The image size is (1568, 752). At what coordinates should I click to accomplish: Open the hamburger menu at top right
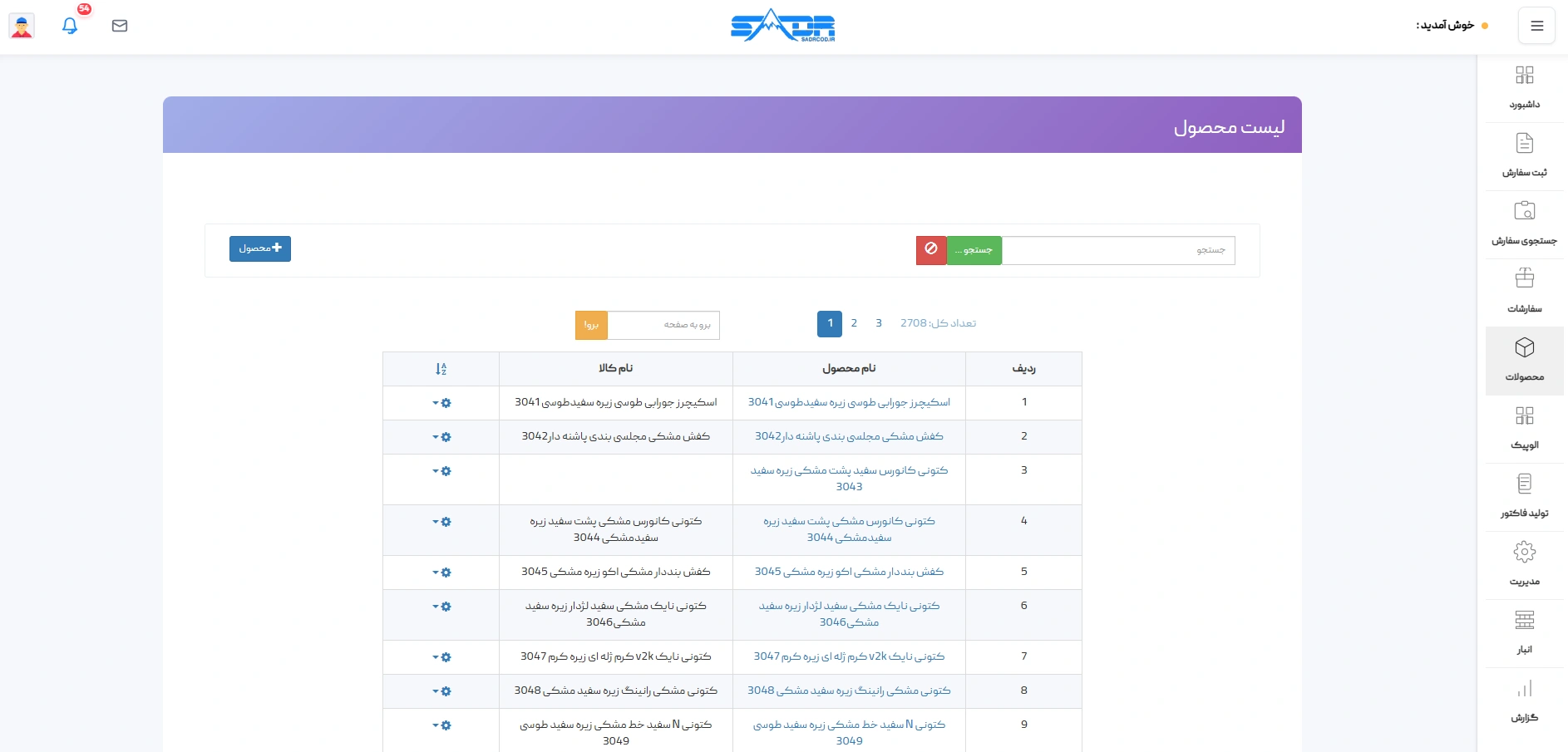[x=1536, y=25]
